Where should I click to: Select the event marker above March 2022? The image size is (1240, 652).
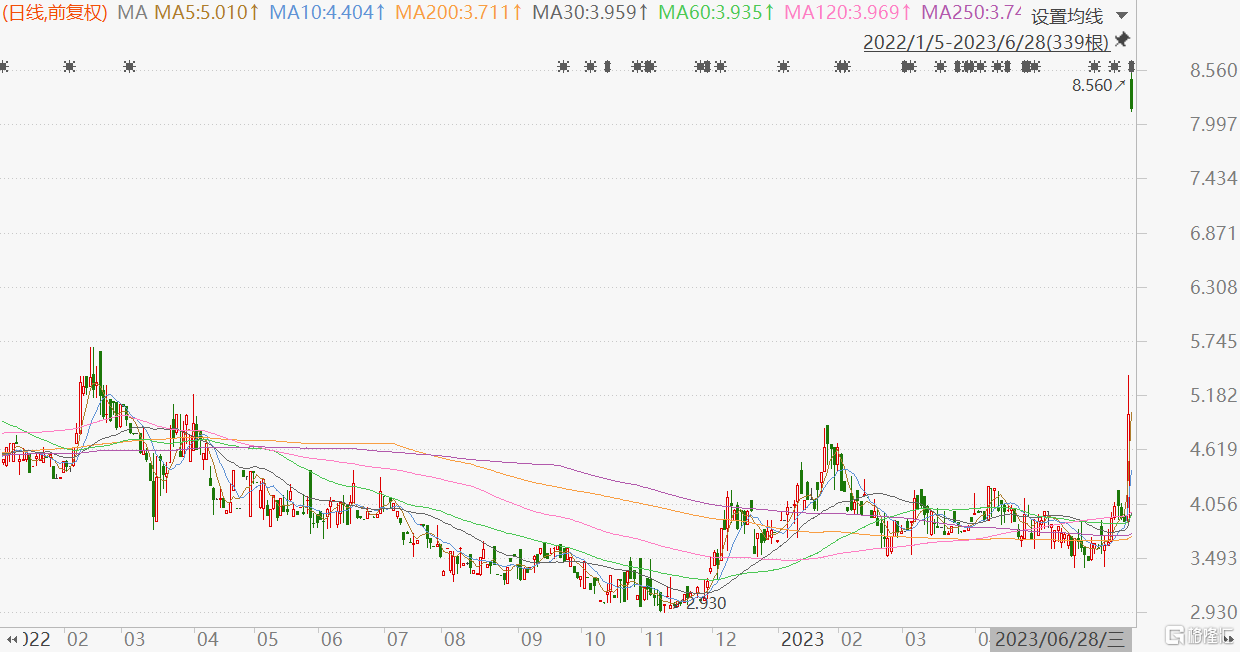[129, 67]
